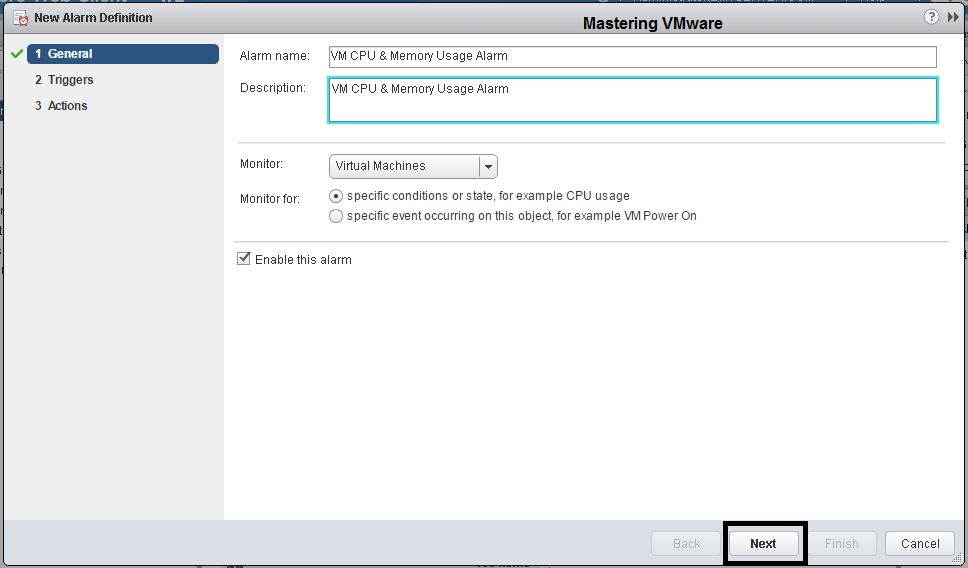Grab the dialog's corner grip handle

[x=958, y=558]
